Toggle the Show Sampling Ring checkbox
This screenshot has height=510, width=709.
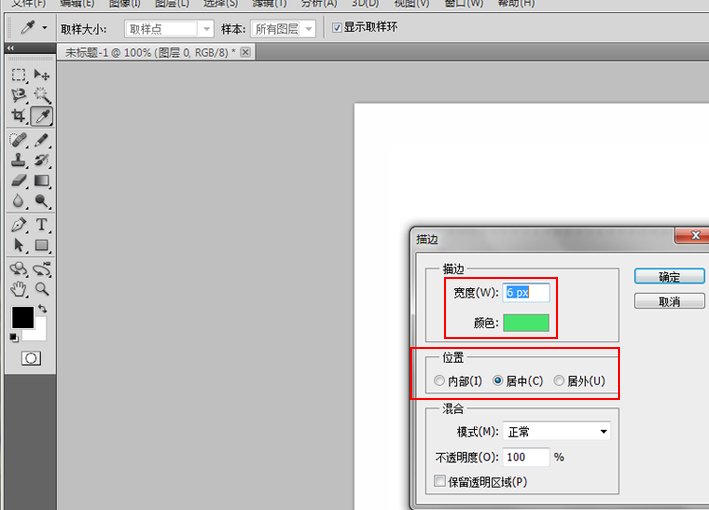coord(336,28)
